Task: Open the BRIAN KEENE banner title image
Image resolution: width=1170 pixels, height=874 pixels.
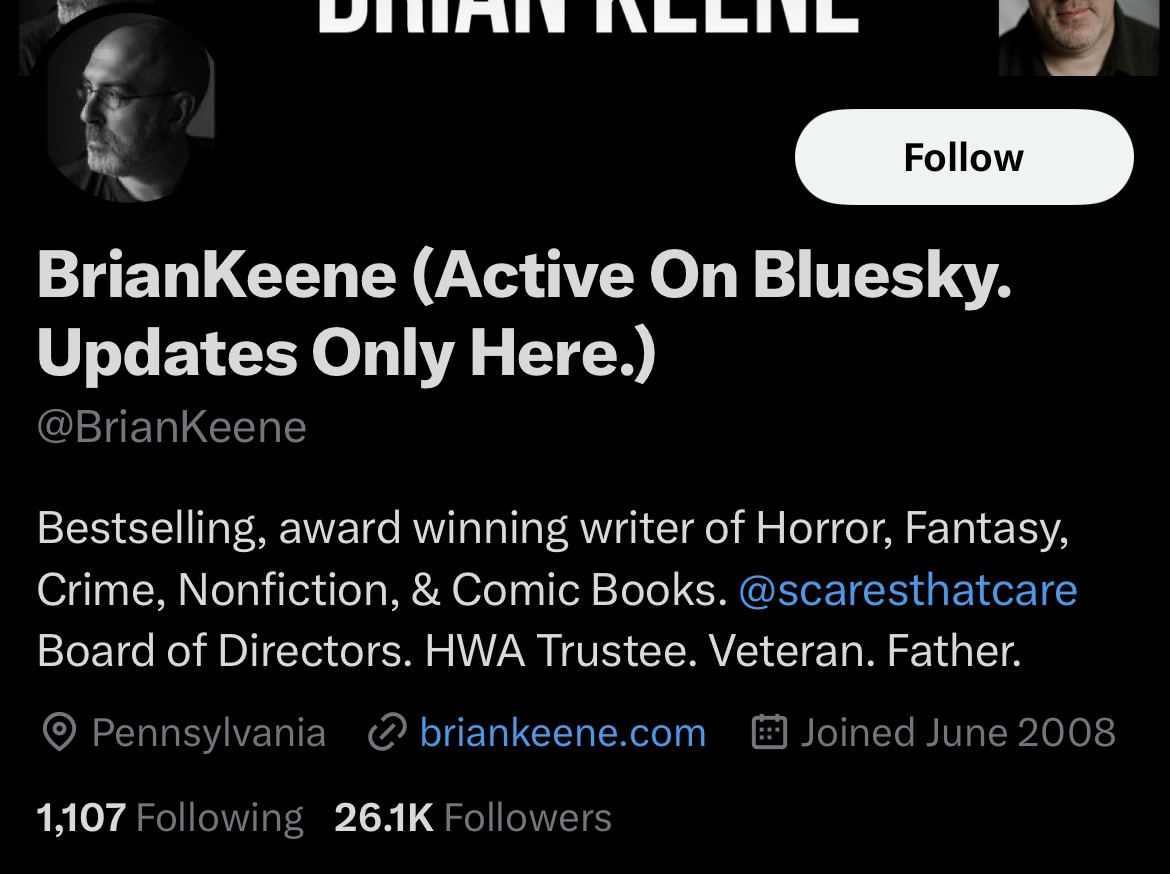Action: point(589,16)
